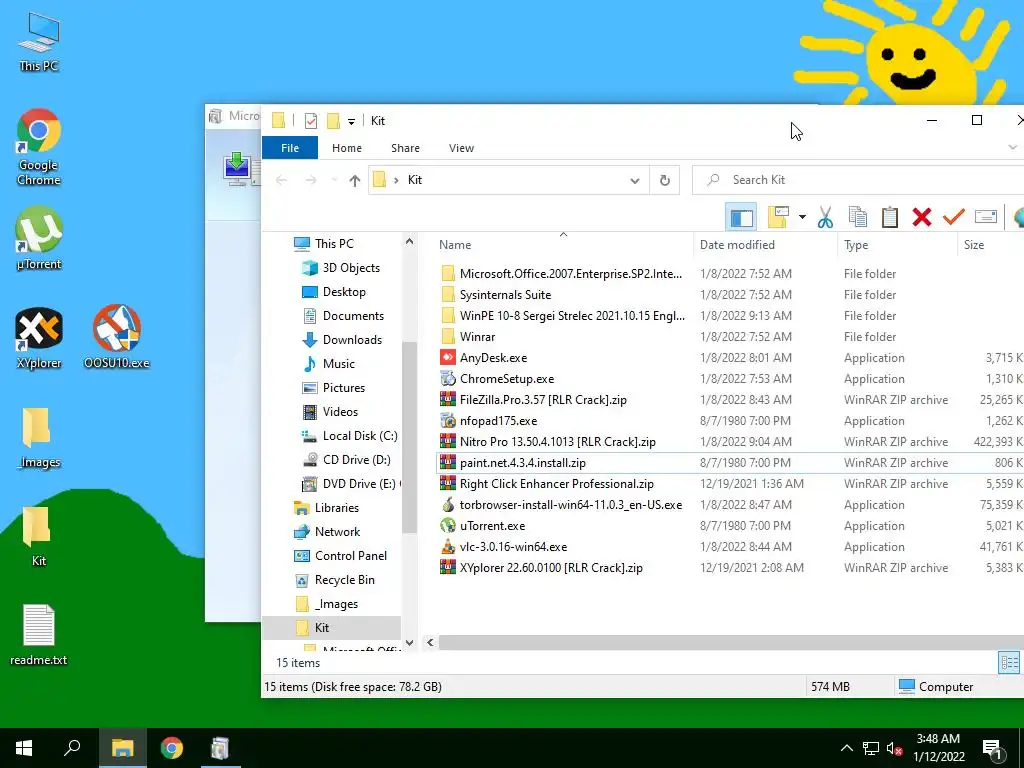This screenshot has height=768, width=1024.
Task: Click the Back navigation arrow
Action: [x=281, y=180]
